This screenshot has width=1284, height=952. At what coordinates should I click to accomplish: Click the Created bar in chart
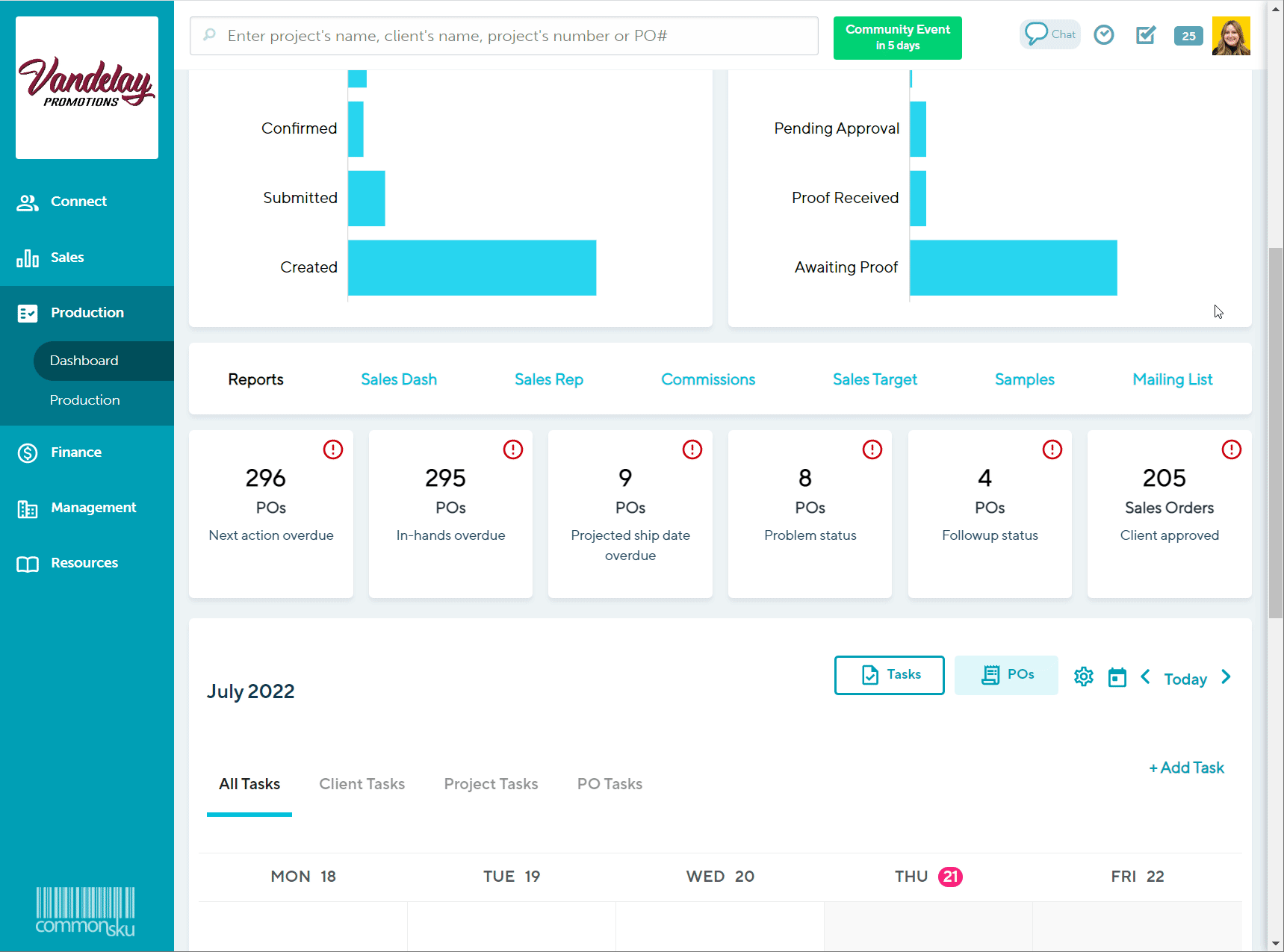[x=471, y=267]
